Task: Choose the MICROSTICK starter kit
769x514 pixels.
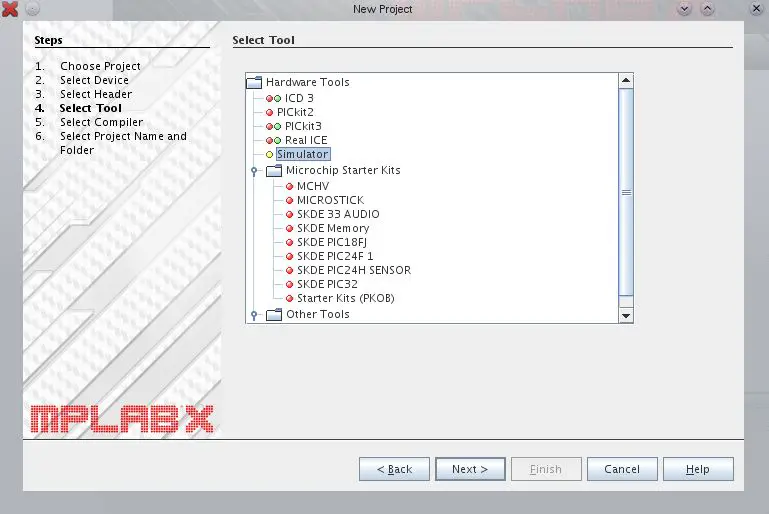Action: 331,200
